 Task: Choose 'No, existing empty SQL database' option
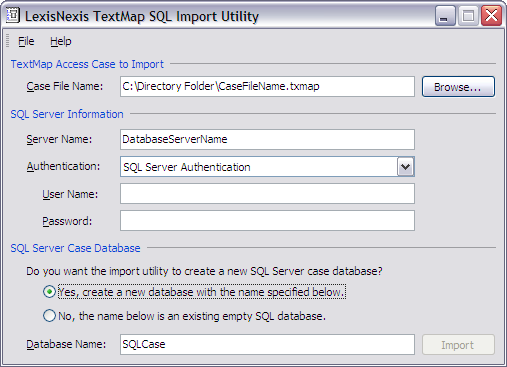coord(49,316)
